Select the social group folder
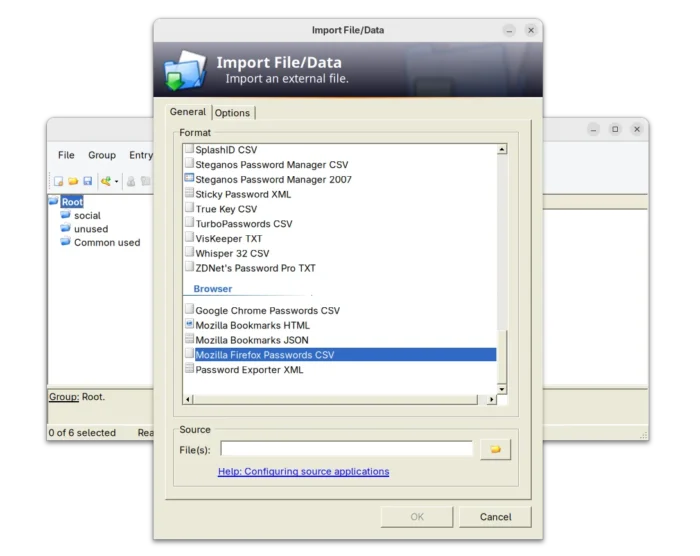This screenshot has width=700, height=556. click(x=87, y=215)
